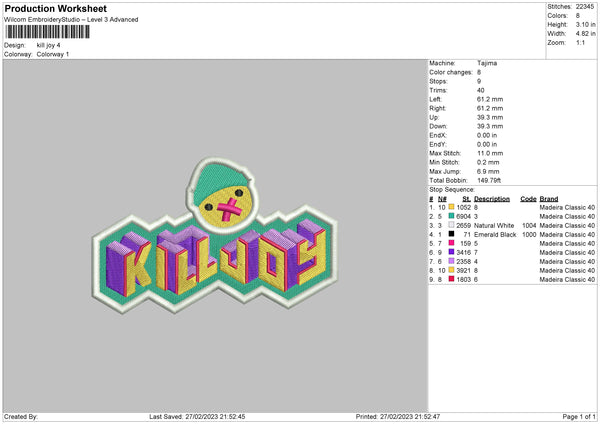The width and height of the screenshot is (600, 424).
Task: Click the 'Right:' extent label
Action: coord(437,108)
